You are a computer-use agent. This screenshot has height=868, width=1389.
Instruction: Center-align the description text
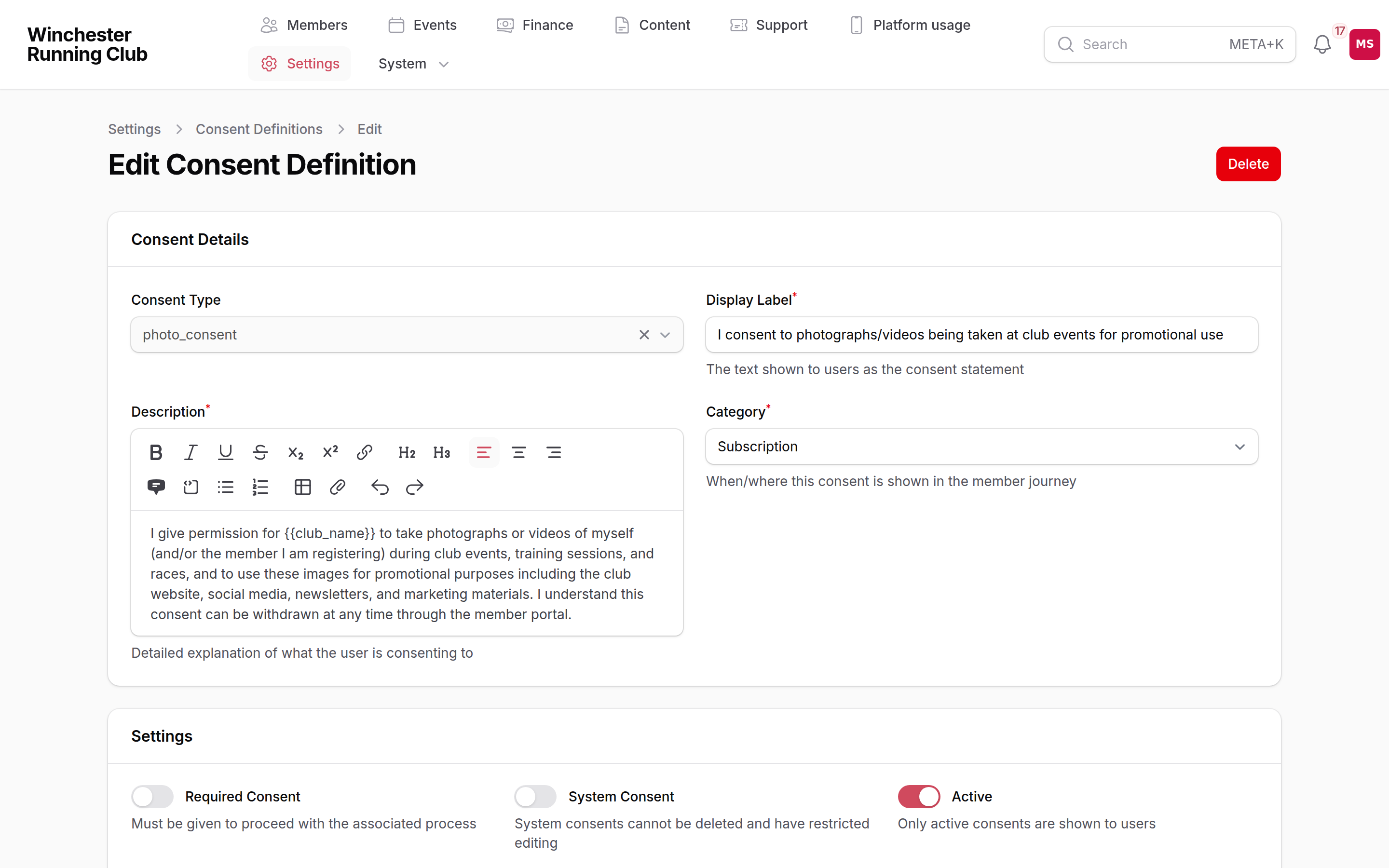point(519,452)
